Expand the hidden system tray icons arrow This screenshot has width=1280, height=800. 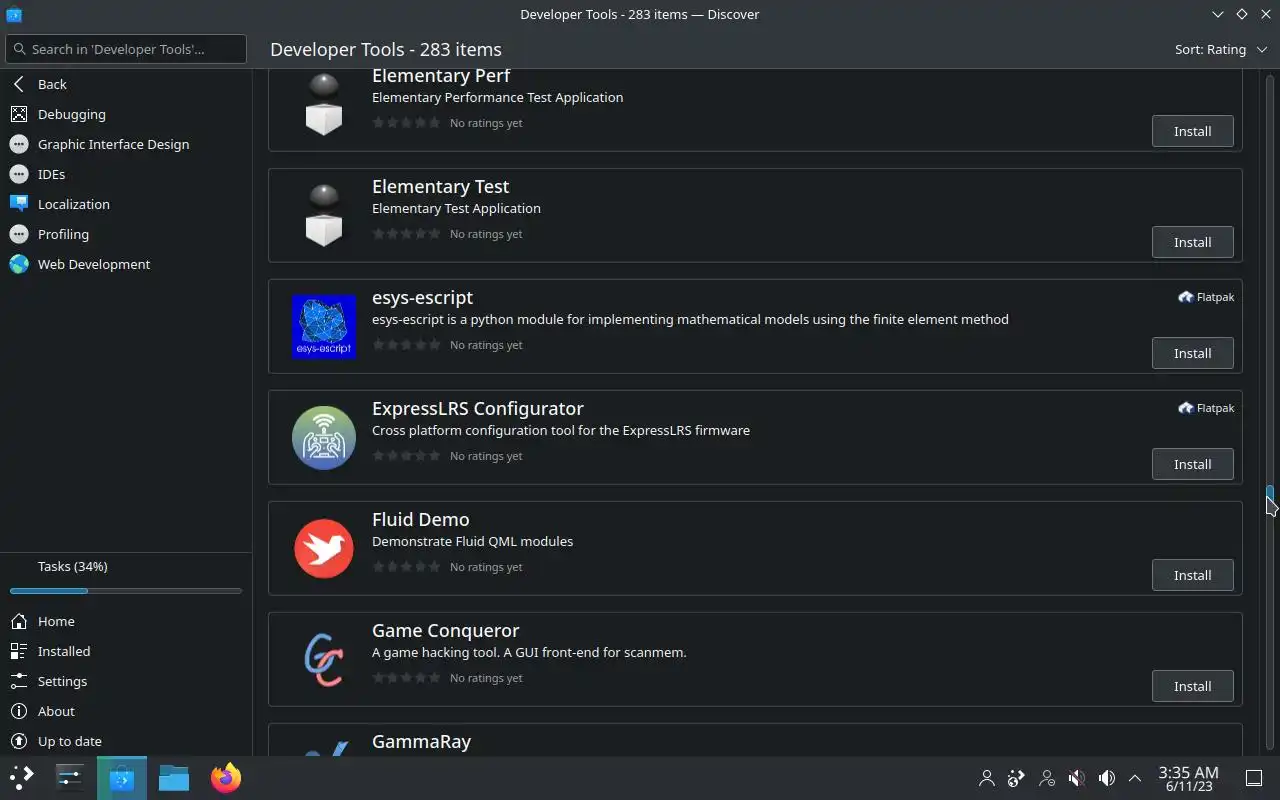pyautogui.click(x=1135, y=778)
